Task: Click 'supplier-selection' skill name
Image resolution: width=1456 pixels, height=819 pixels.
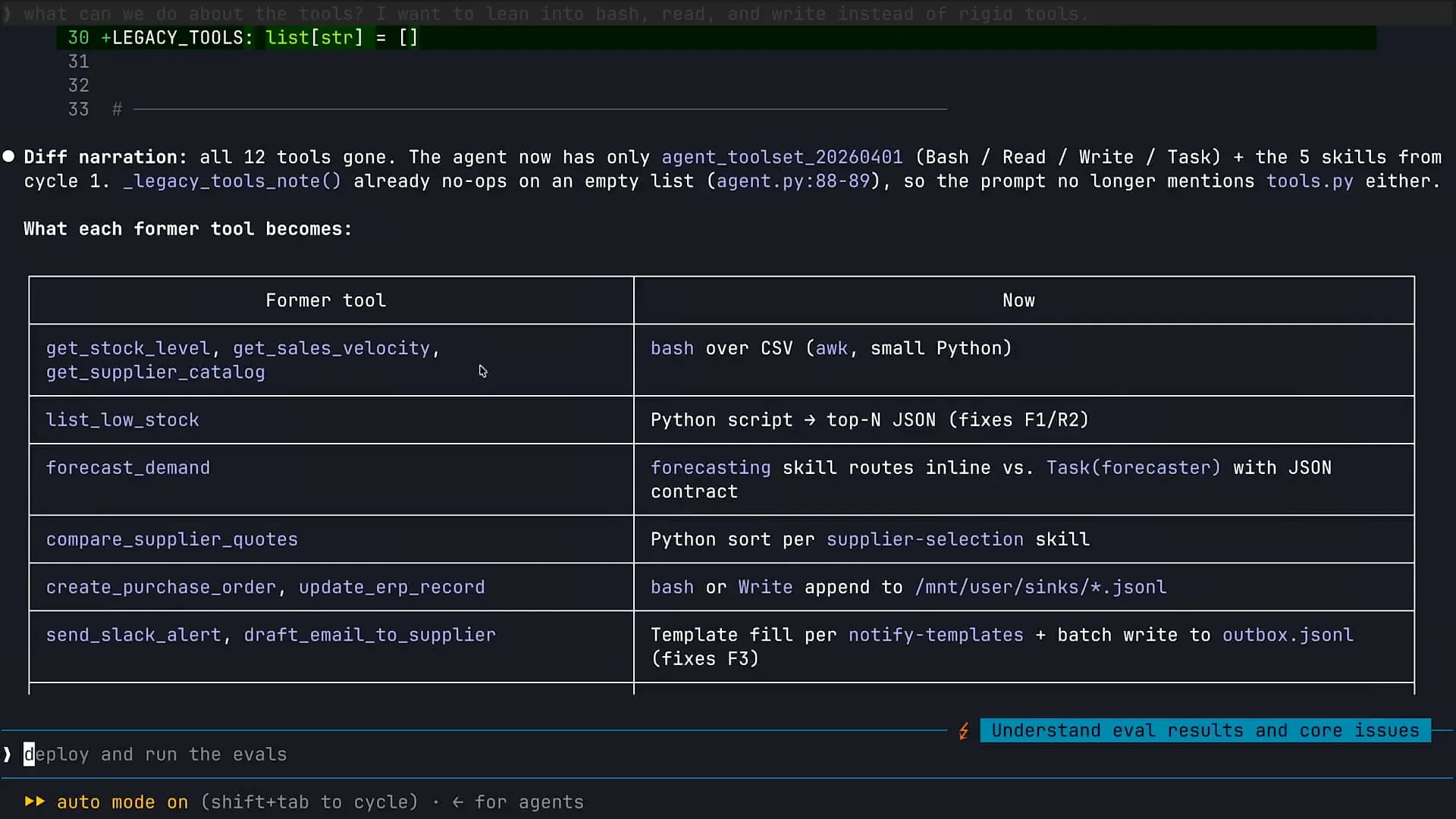Action: click(925, 539)
